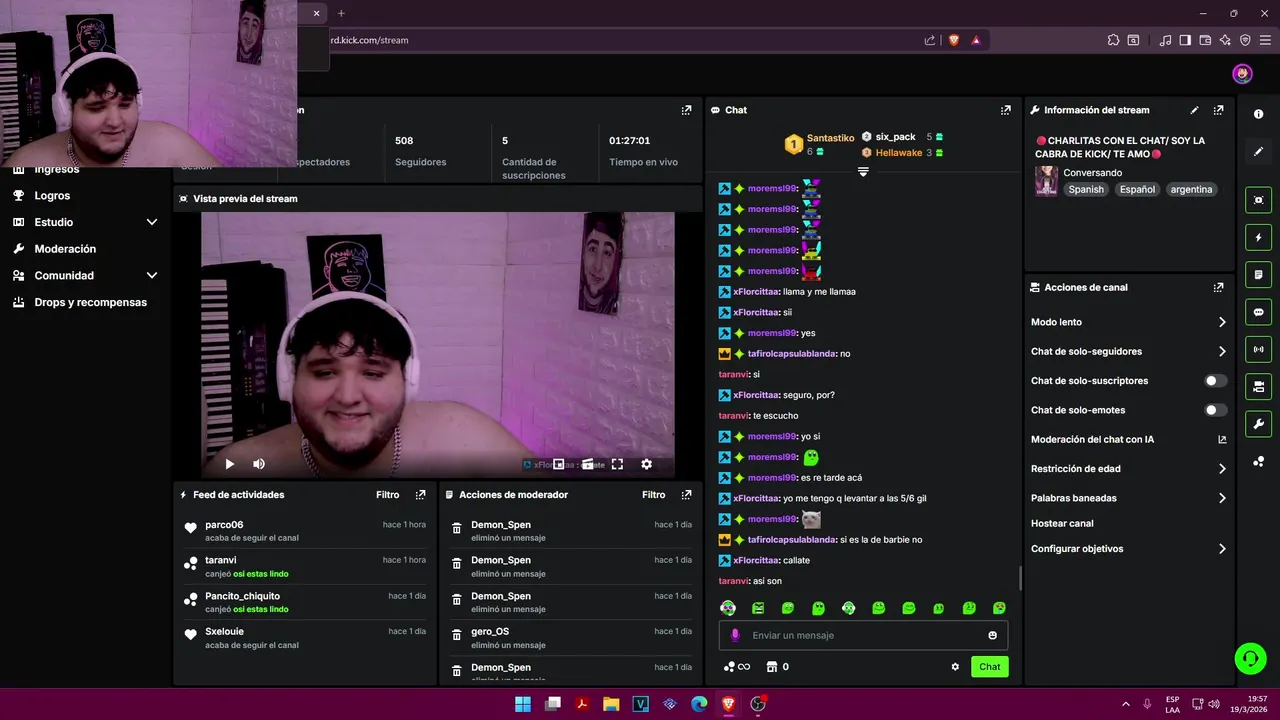Click the Brave Shields lion icon
1280x720 pixels.
coord(953,40)
